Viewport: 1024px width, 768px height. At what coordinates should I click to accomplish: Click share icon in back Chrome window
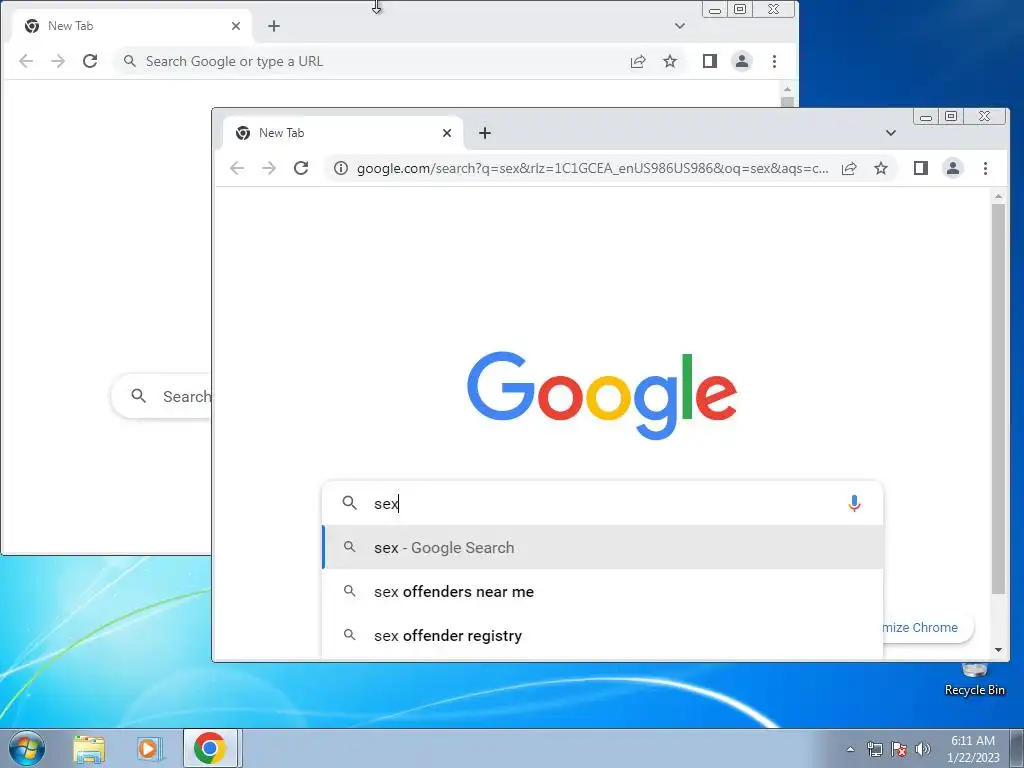coord(638,61)
